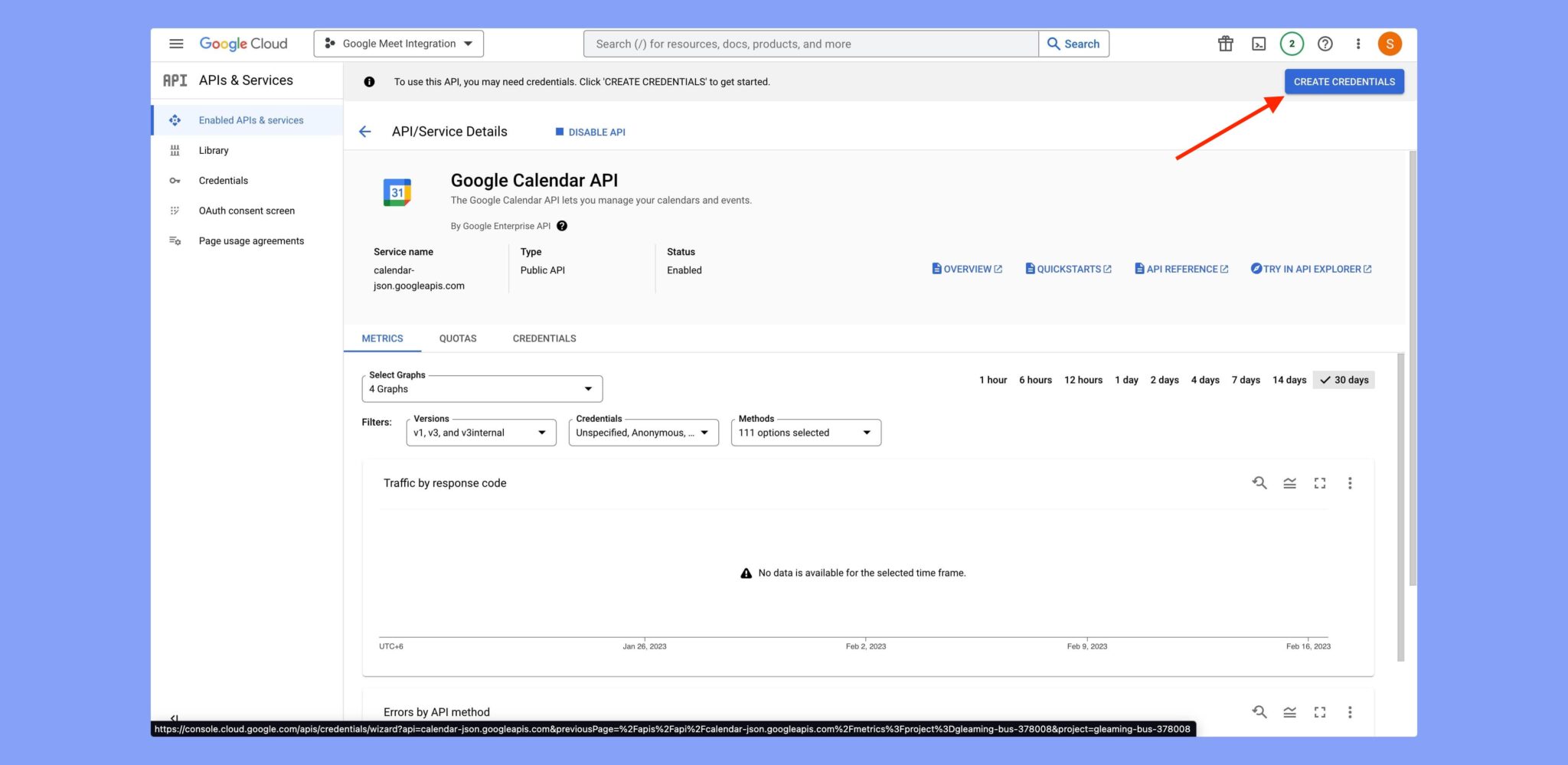The height and width of the screenshot is (765, 1568).
Task: Disable the API using DISABLE API
Action: point(590,132)
